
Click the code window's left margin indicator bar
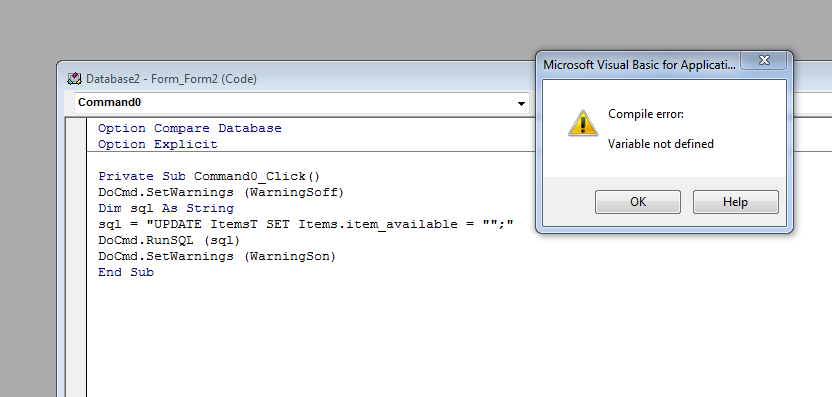click(x=75, y=257)
